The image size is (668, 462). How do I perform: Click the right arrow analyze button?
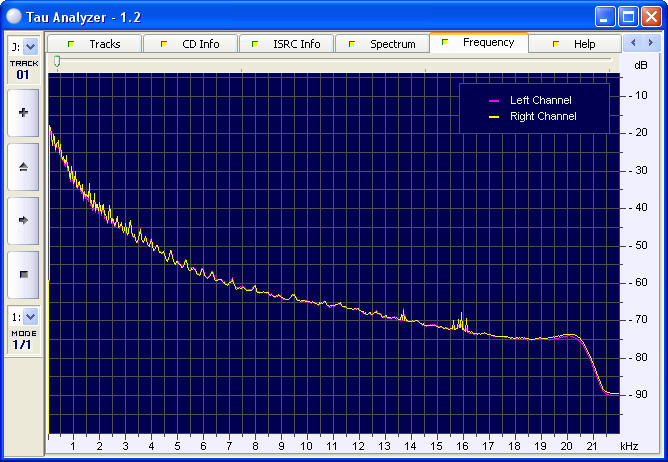pyautogui.click(x=23, y=220)
